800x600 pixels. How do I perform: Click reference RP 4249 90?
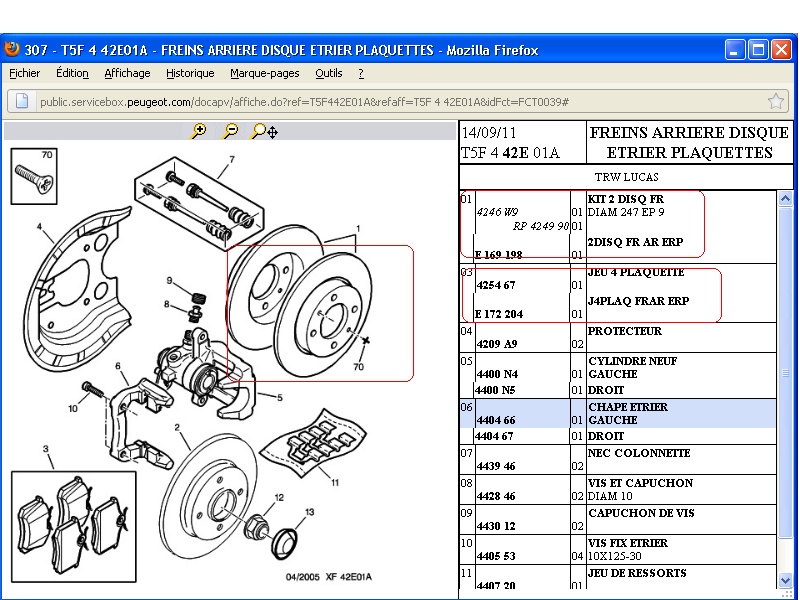[x=540, y=226]
